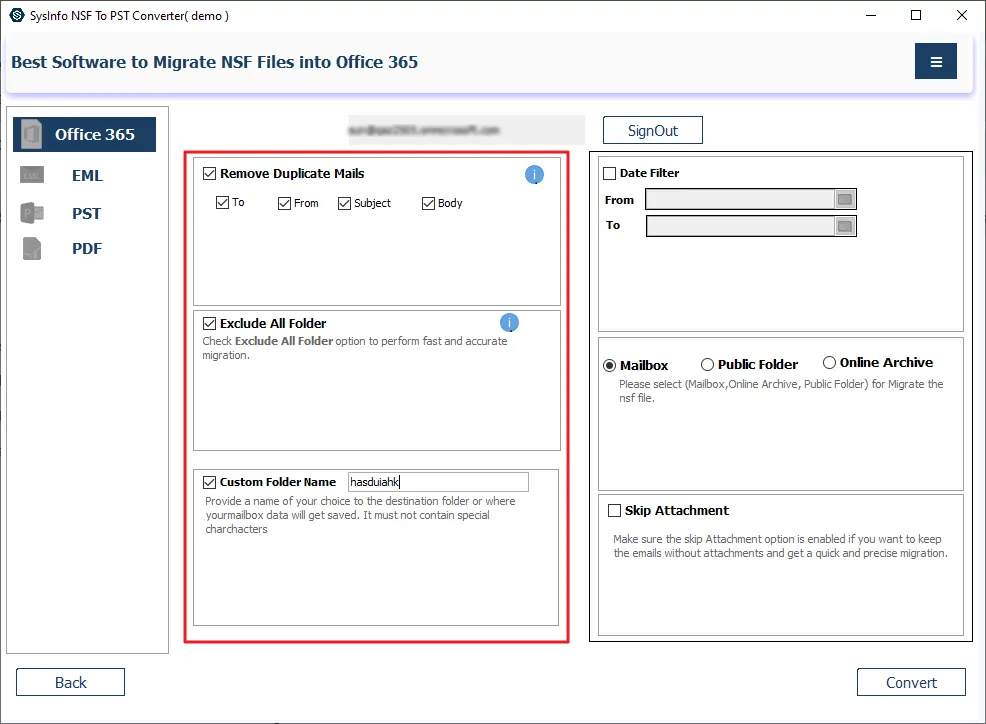Open the hamburger menu in header
The height and width of the screenshot is (724, 986).
coord(935,62)
